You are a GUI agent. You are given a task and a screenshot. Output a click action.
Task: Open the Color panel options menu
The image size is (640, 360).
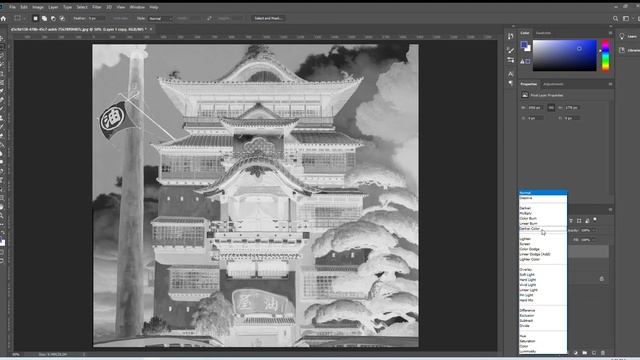[x=610, y=33]
